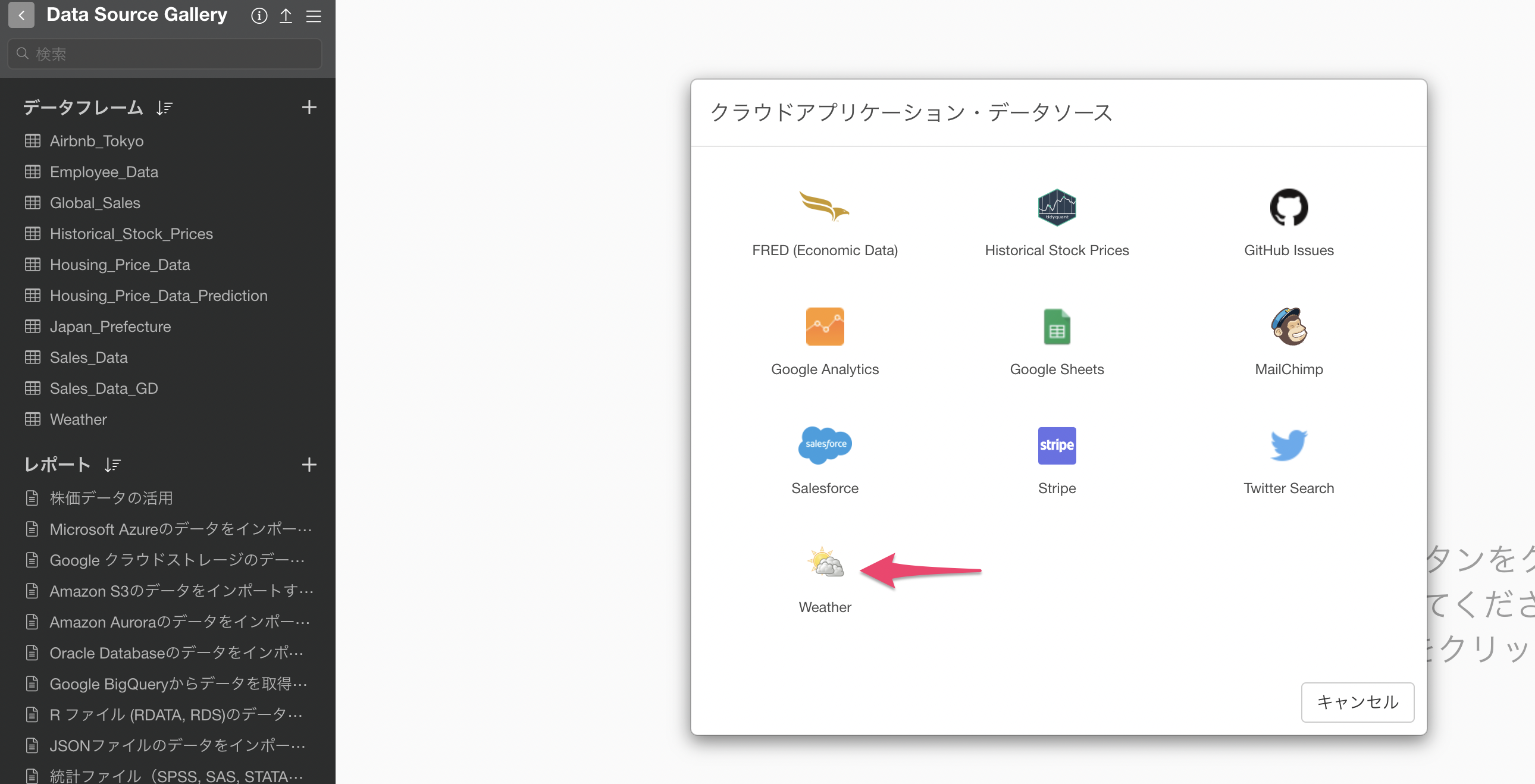The height and width of the screenshot is (784, 1535).
Task: Click the 株価データの活用 document icon
Action: pyautogui.click(x=32, y=497)
